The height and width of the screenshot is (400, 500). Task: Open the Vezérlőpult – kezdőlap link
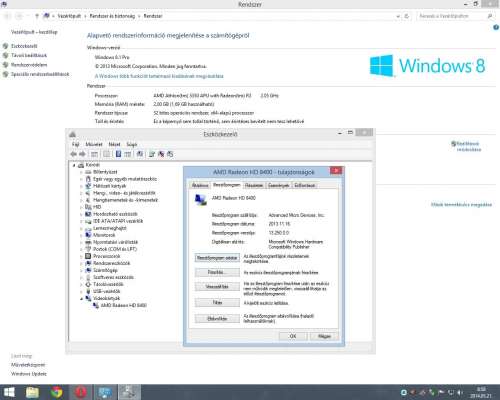click(x=34, y=32)
